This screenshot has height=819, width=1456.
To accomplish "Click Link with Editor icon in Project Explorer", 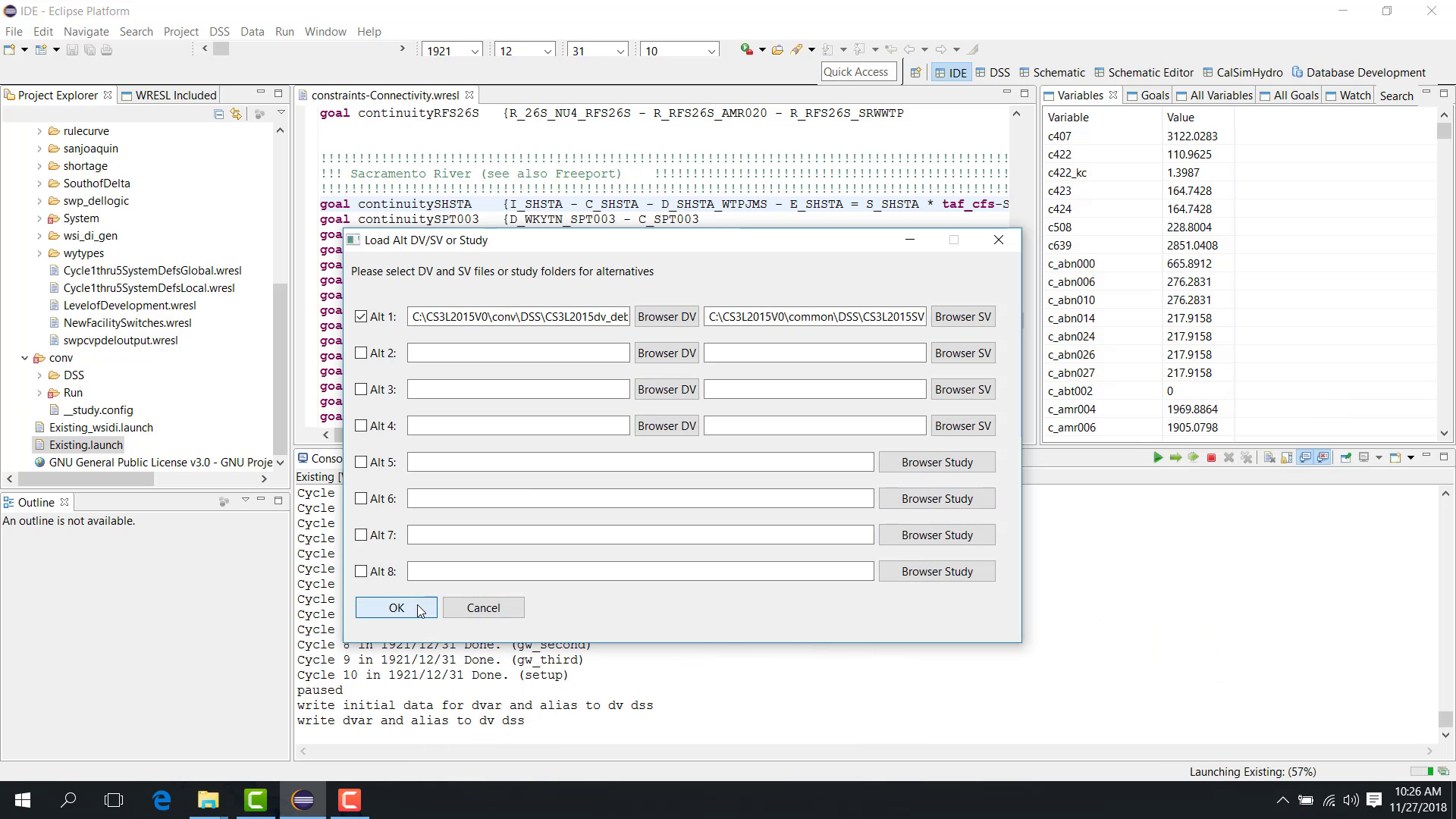I will [236, 114].
